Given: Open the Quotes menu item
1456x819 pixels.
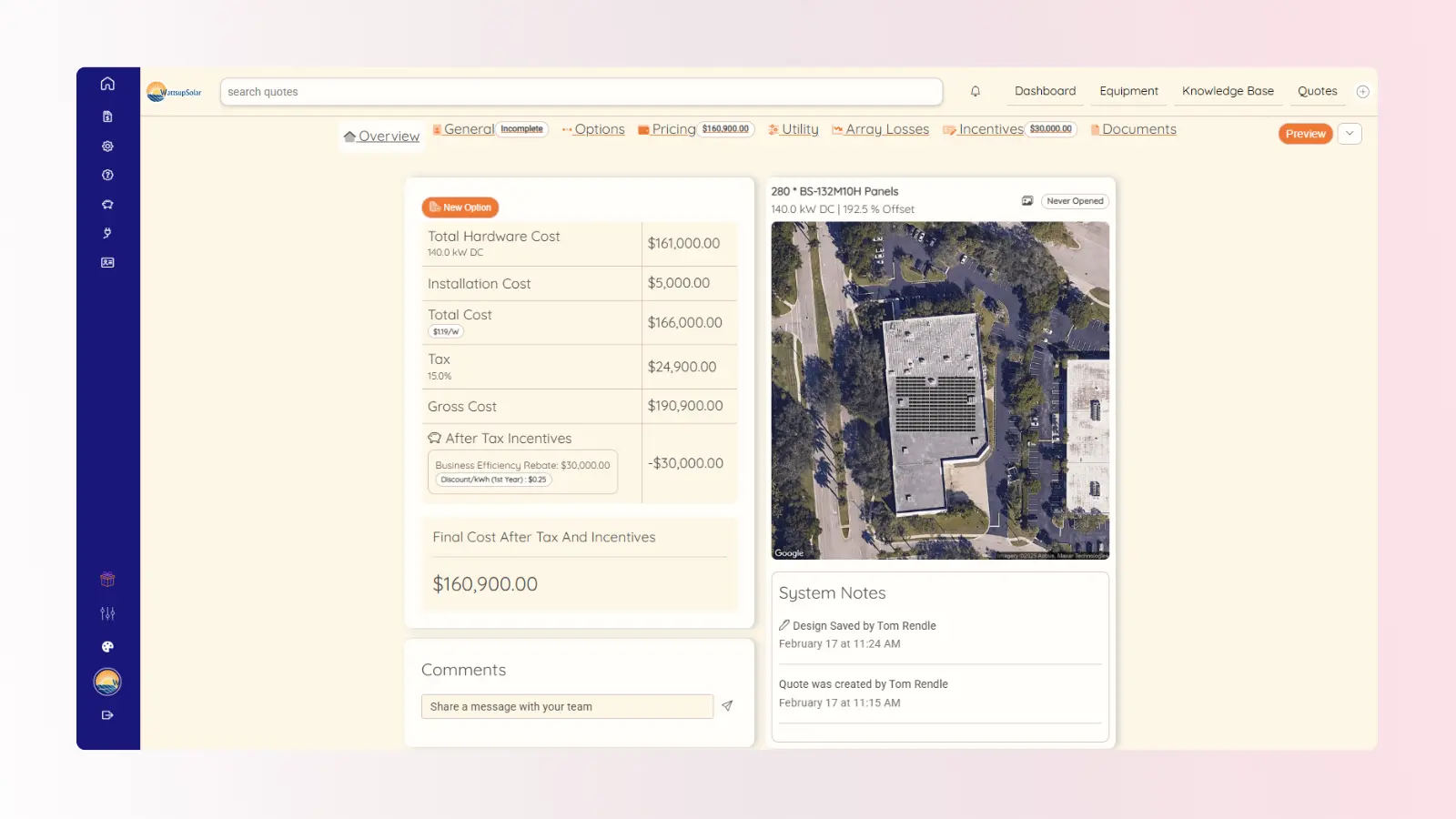Looking at the screenshot, I should 1317,91.
